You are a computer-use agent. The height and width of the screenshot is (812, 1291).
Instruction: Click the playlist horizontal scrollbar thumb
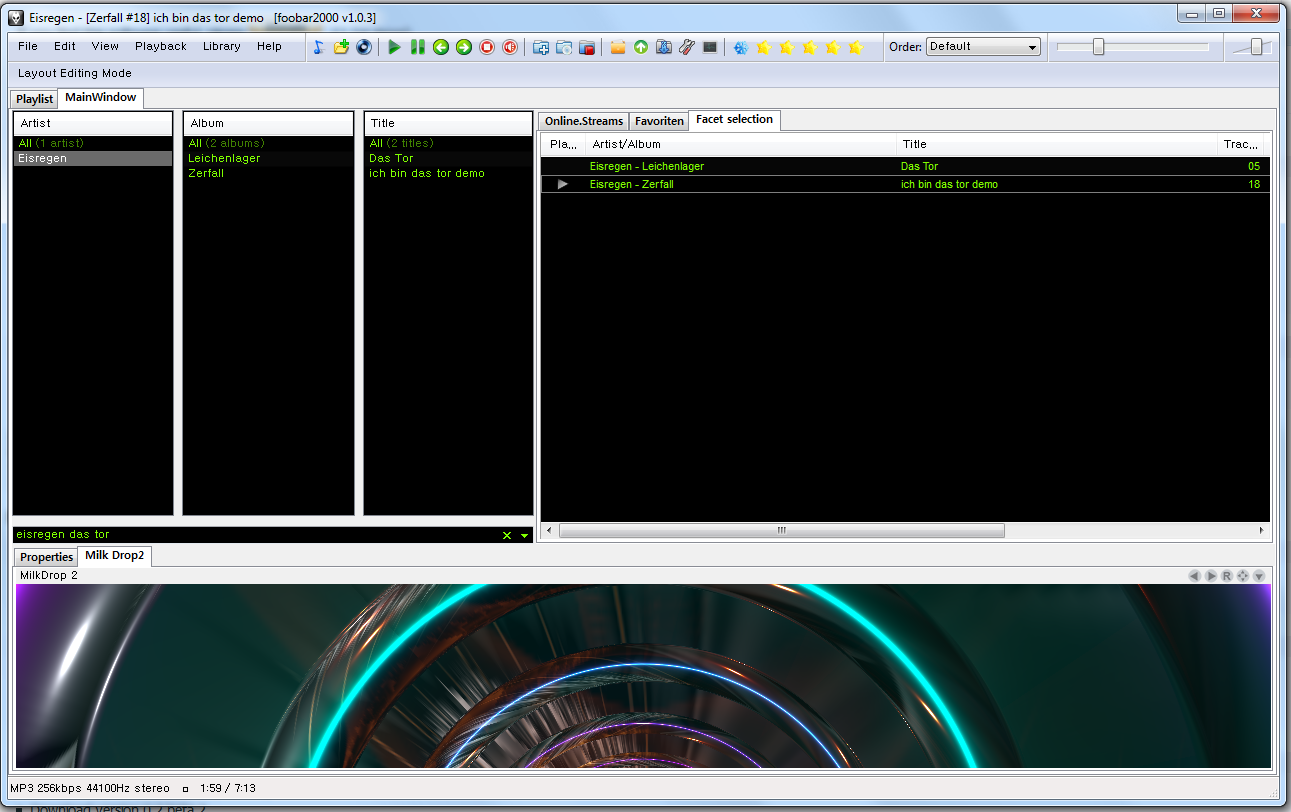(x=781, y=531)
